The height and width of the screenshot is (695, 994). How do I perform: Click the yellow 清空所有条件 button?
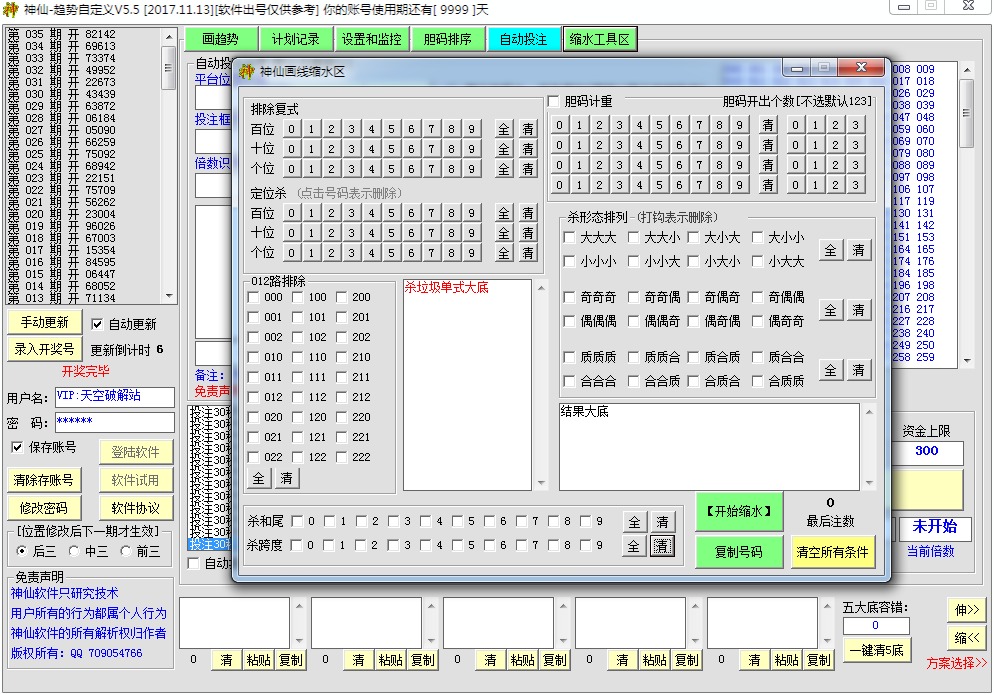tap(834, 552)
